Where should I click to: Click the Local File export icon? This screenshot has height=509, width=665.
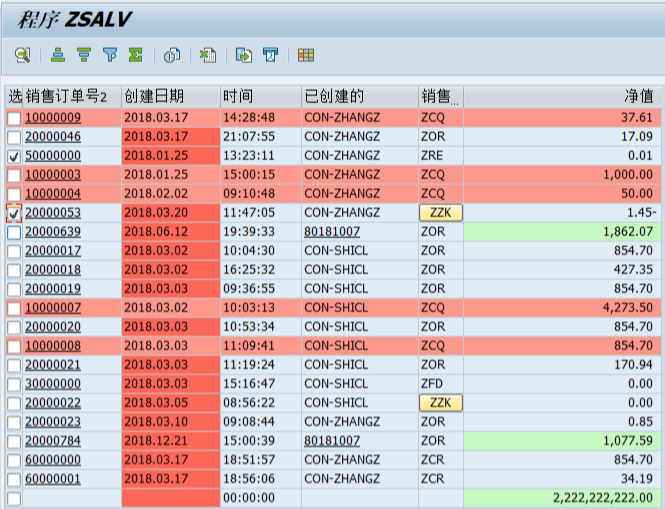244,55
